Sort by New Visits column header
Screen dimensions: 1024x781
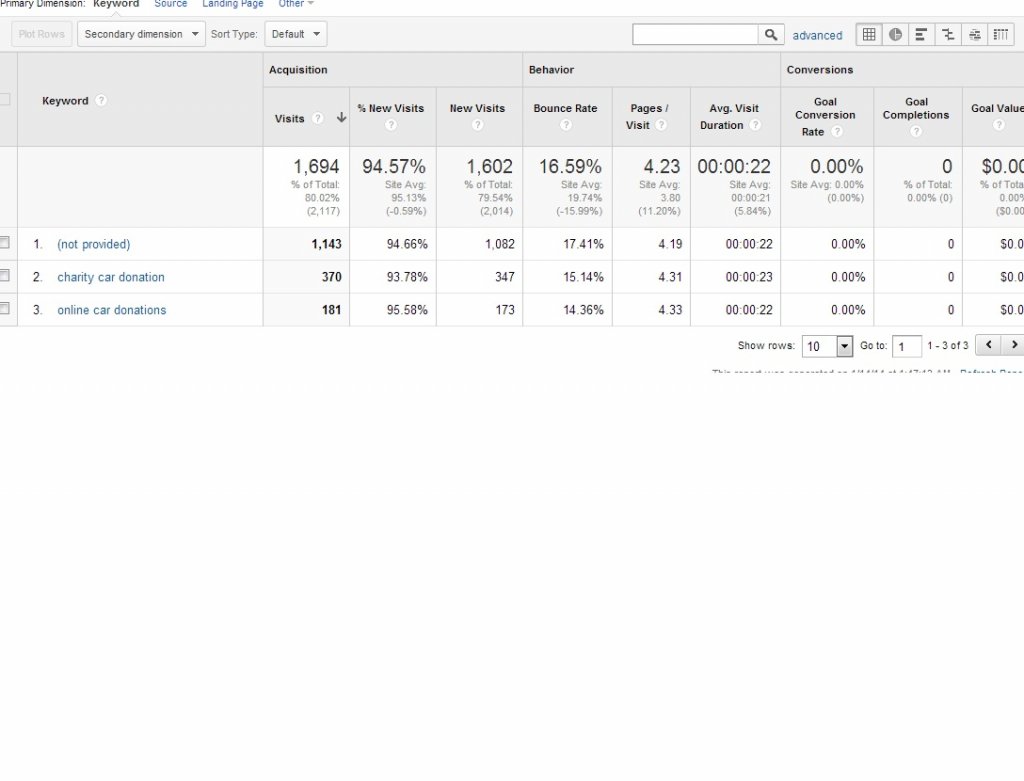coord(477,108)
